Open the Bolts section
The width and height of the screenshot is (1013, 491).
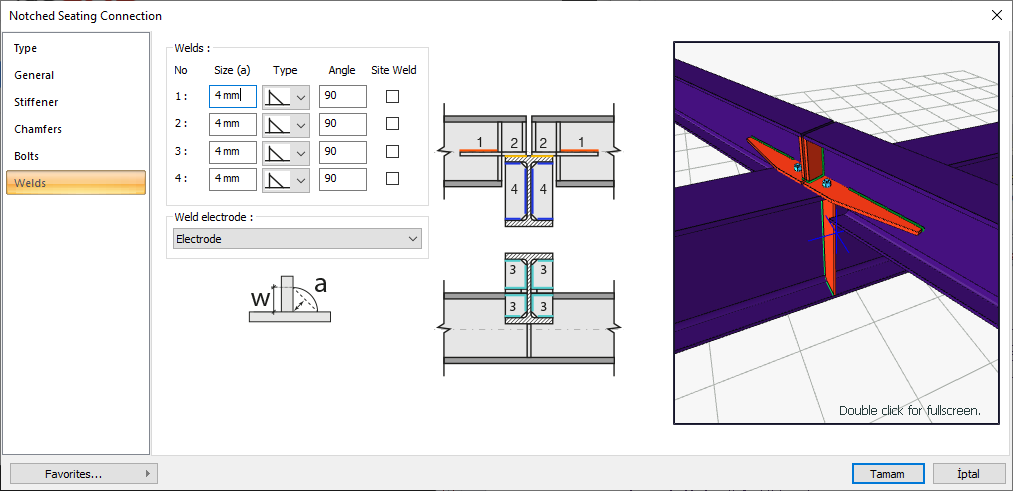[27, 156]
